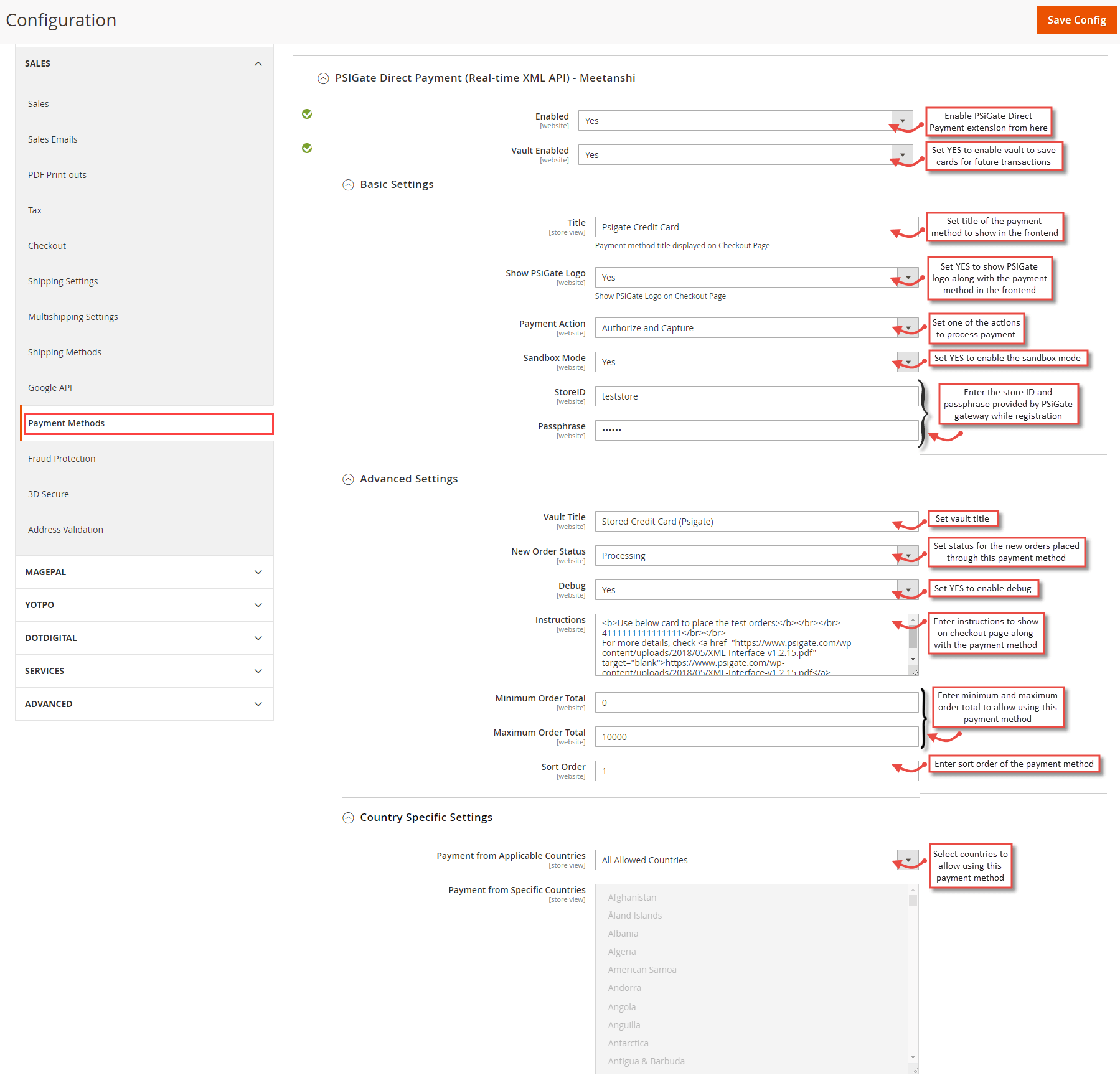
Task: Open Shipping Settings
Action: pyautogui.click(x=63, y=281)
